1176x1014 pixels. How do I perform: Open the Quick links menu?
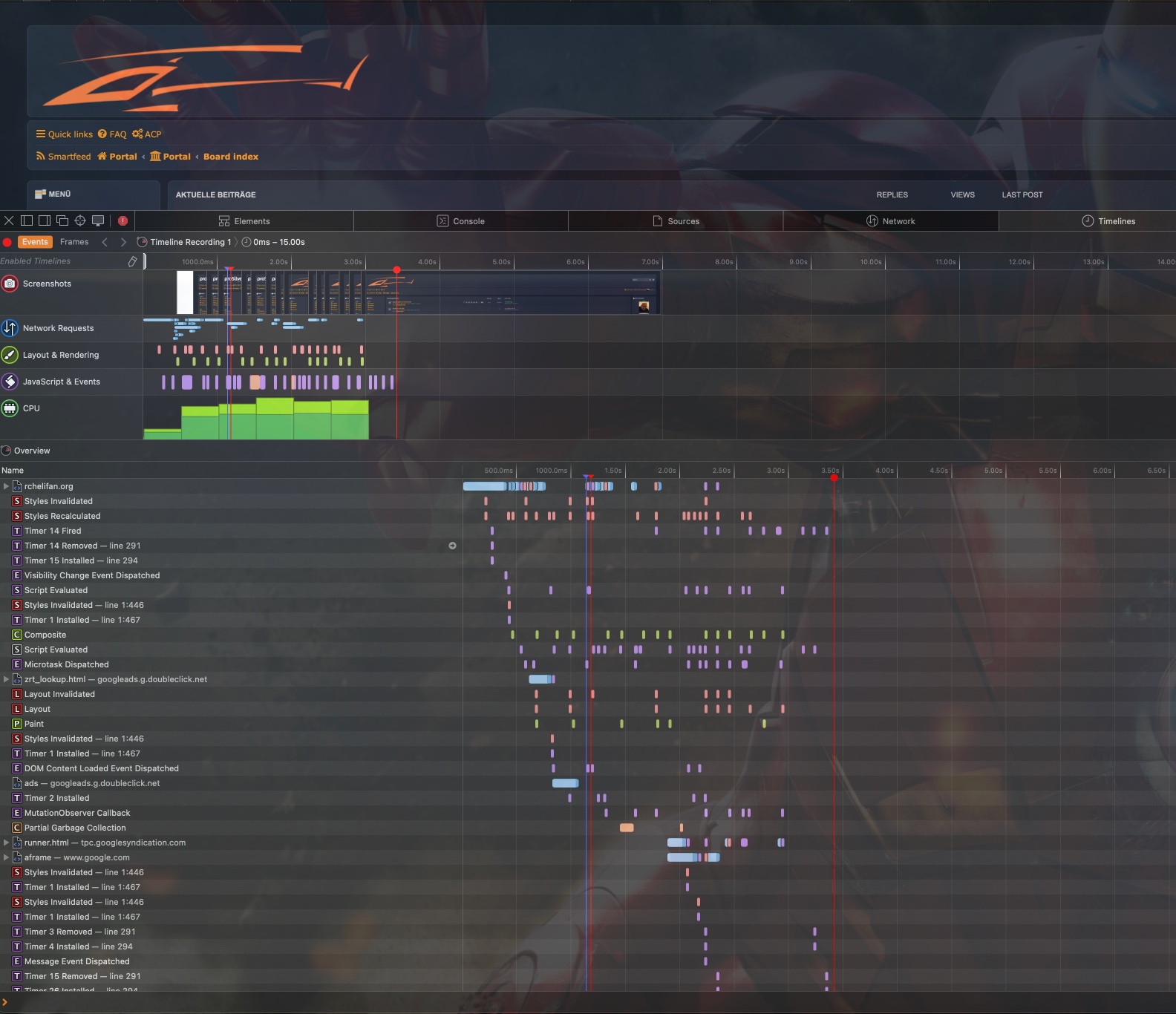pos(65,134)
